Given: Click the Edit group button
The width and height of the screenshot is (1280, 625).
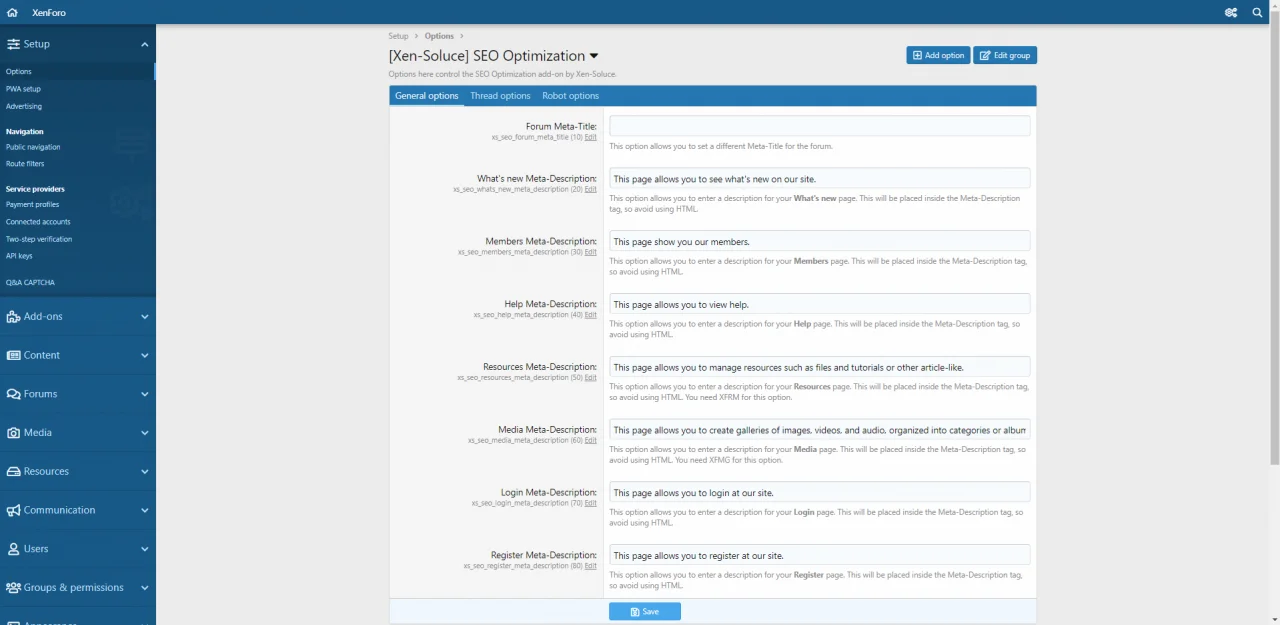Looking at the screenshot, I should coord(1005,55).
